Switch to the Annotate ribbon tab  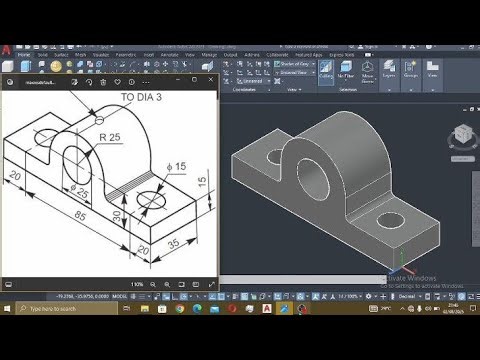coord(169,55)
